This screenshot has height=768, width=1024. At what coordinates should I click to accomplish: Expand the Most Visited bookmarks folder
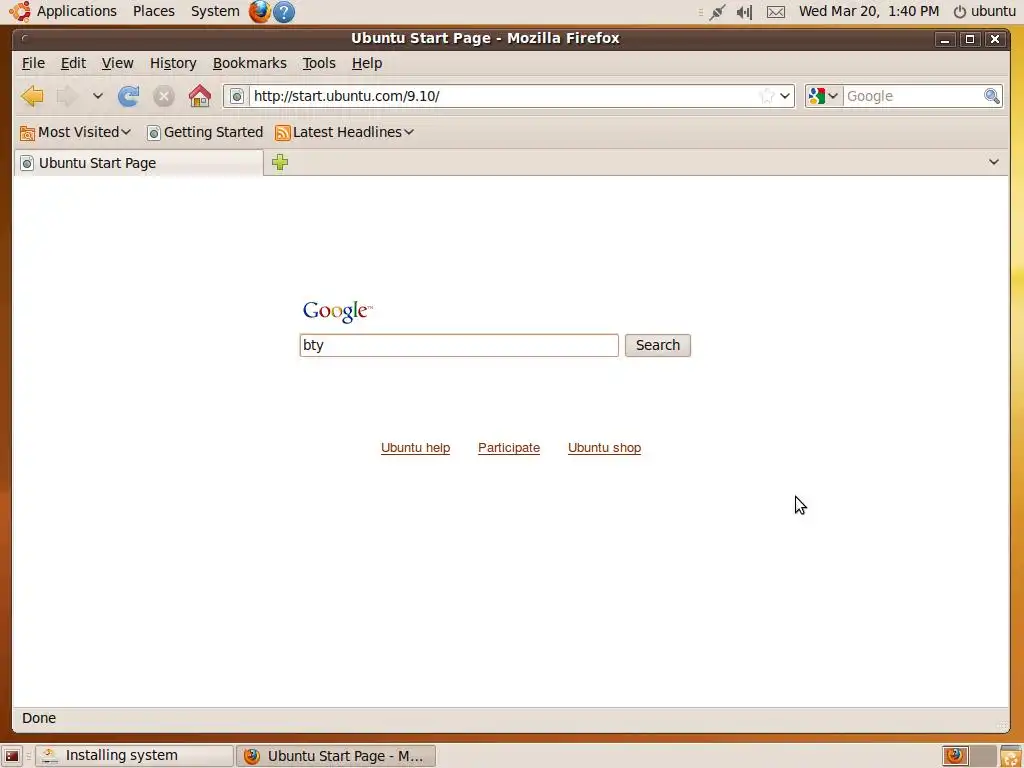point(76,133)
